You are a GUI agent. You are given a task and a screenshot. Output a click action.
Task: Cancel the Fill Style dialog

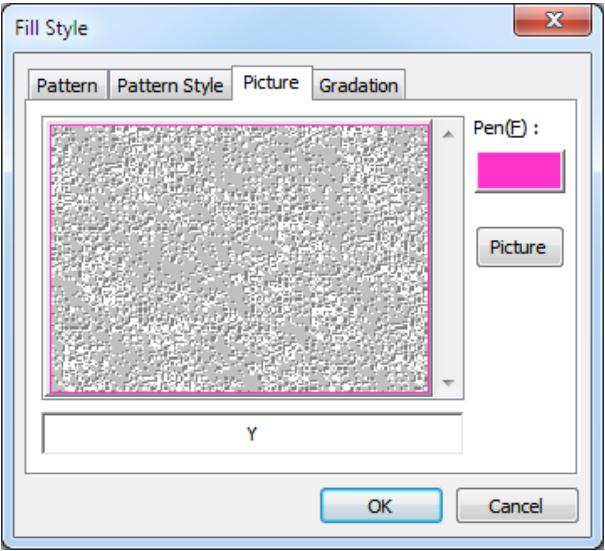click(517, 506)
